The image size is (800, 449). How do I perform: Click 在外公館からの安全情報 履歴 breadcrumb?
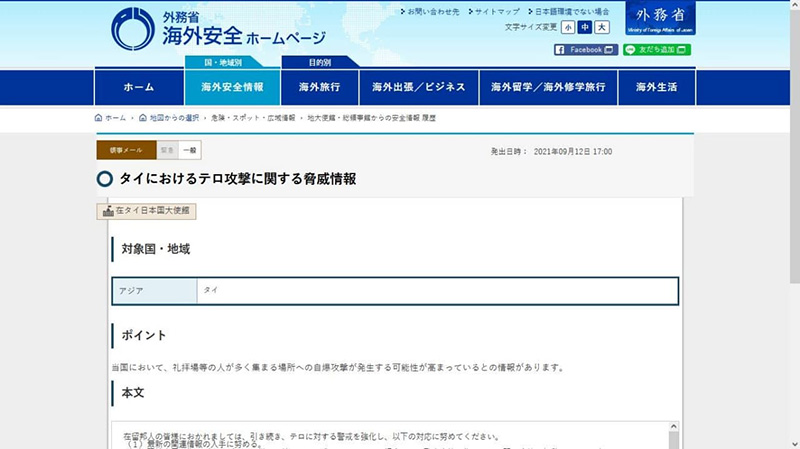pyautogui.click(x=371, y=118)
